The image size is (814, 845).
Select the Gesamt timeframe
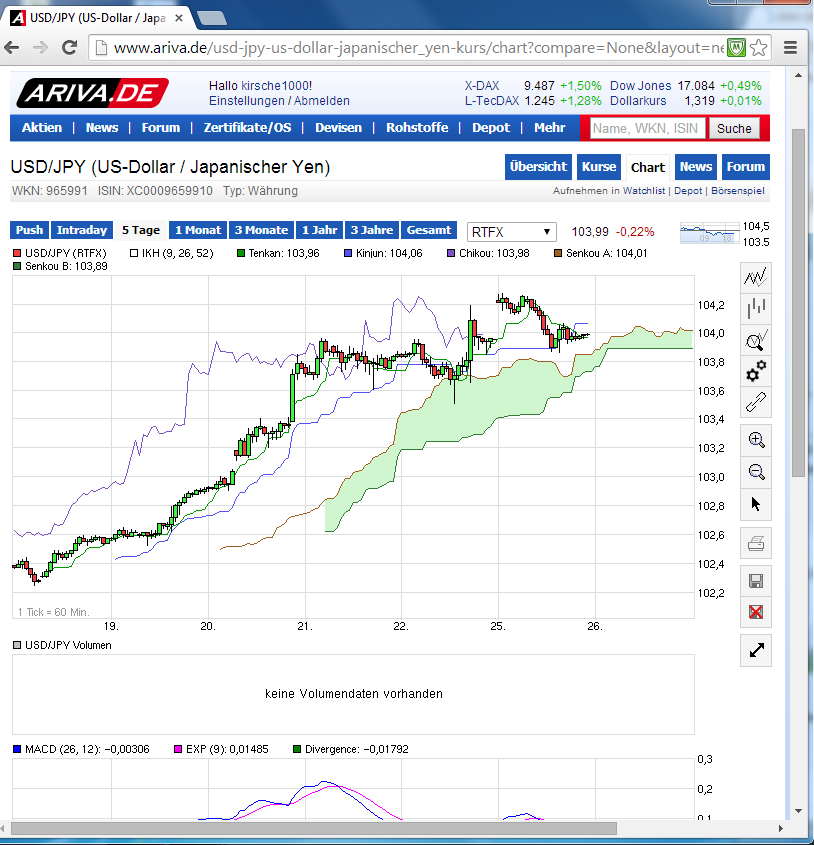(x=429, y=230)
